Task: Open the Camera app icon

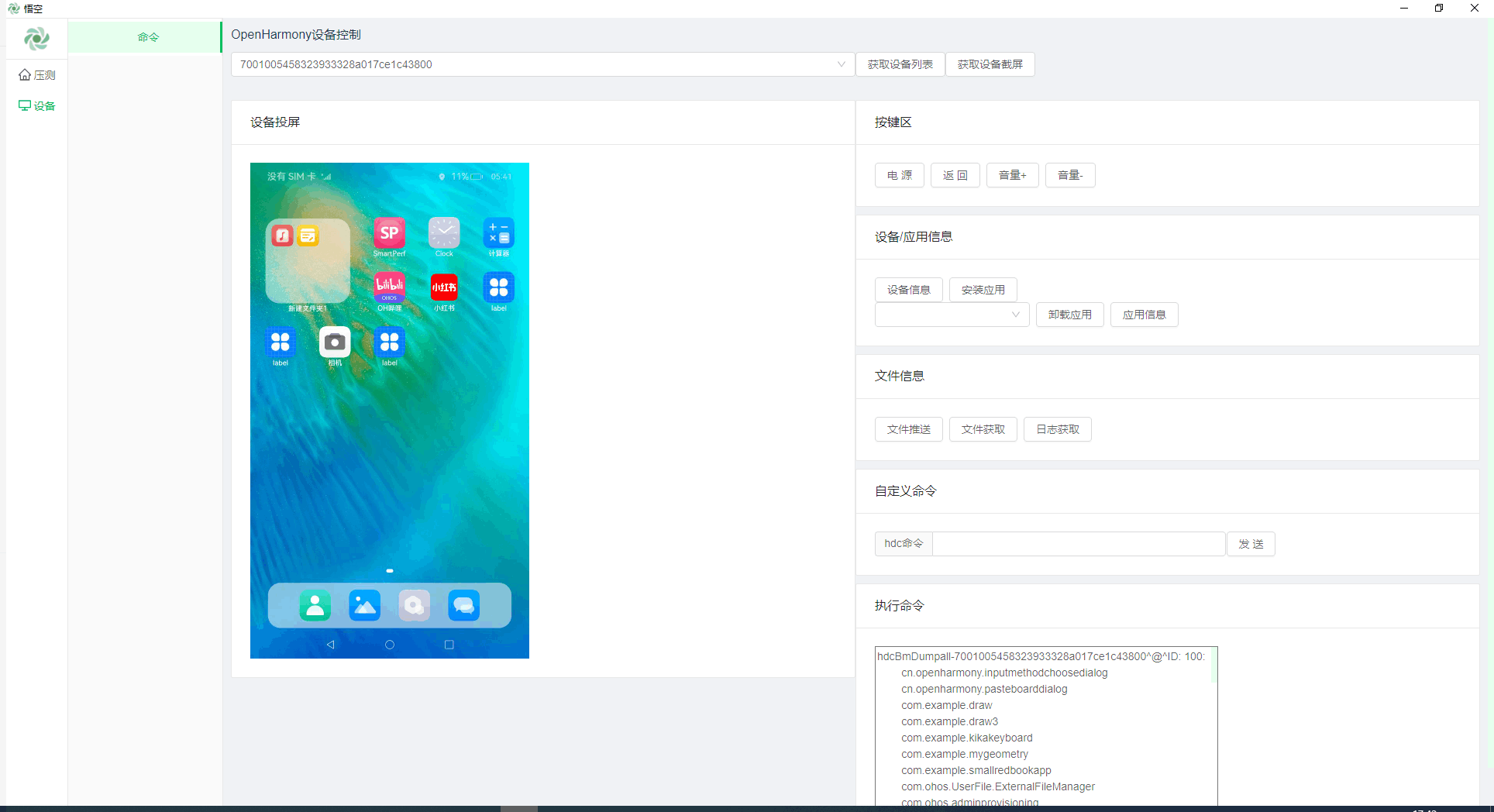Action: point(335,342)
